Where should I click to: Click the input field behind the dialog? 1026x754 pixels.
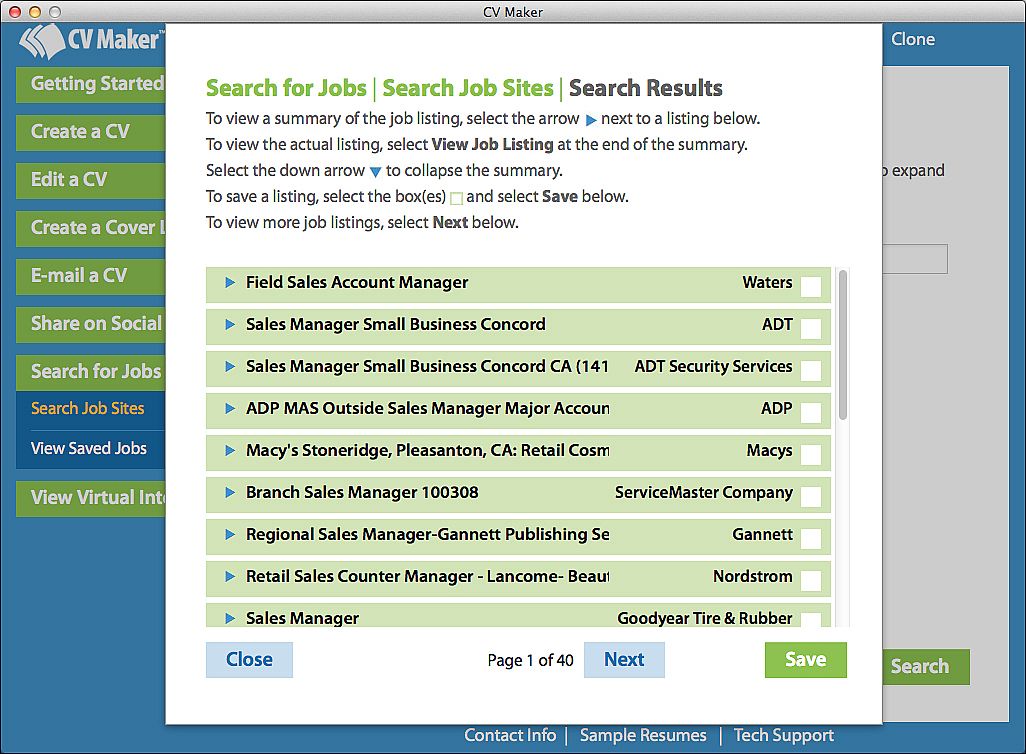coord(915,259)
